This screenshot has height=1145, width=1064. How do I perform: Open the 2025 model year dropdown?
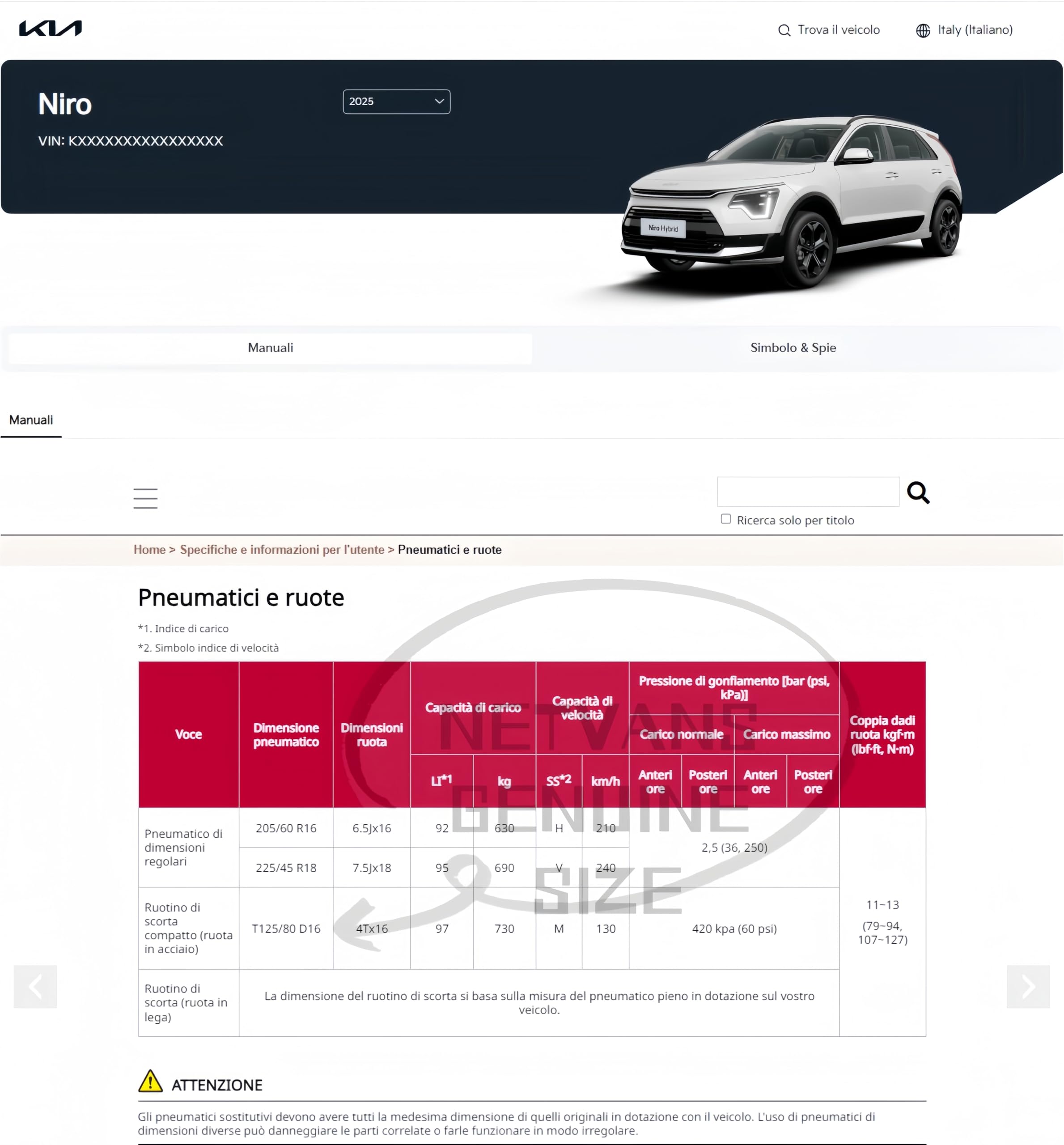[396, 102]
